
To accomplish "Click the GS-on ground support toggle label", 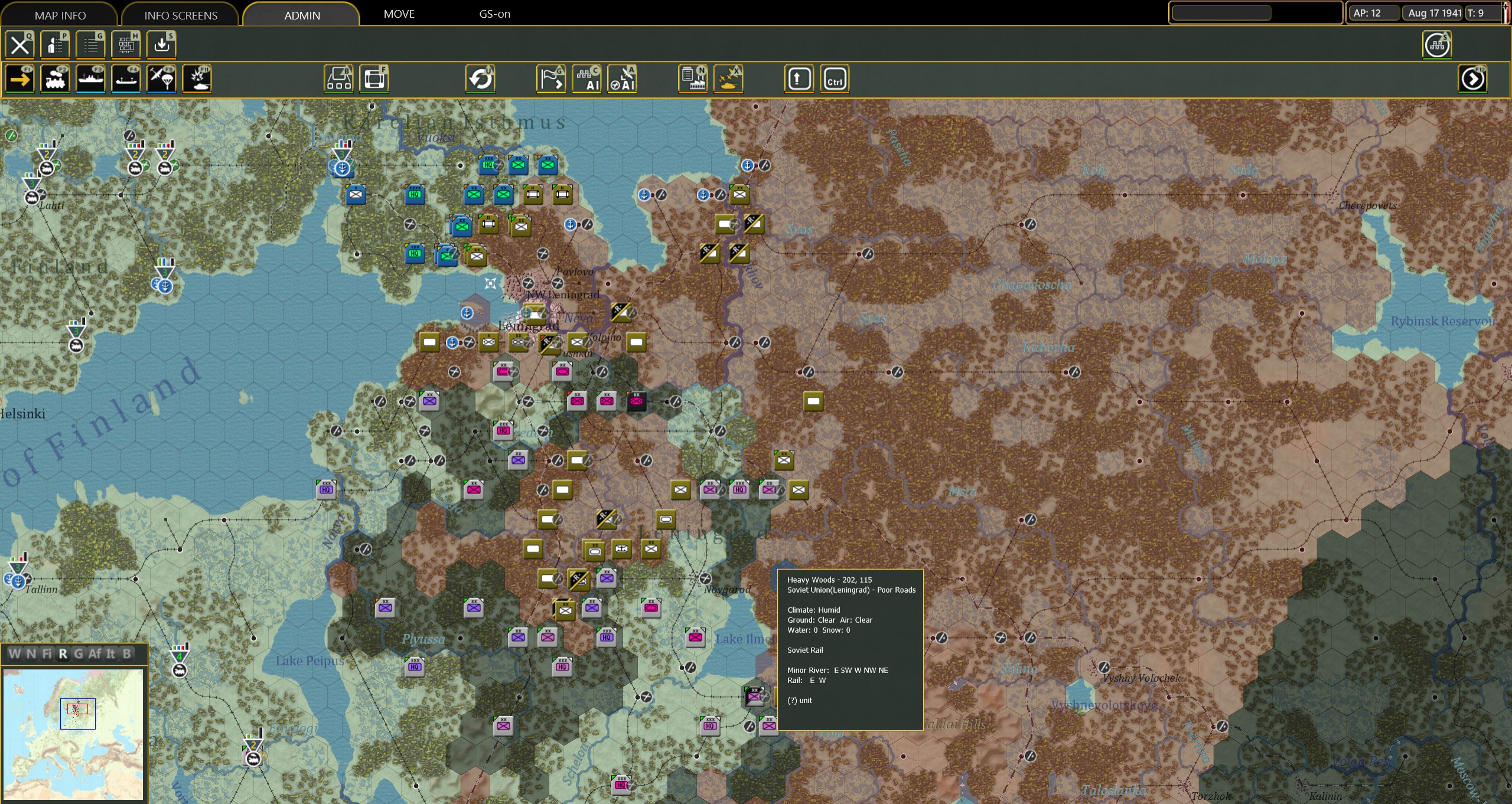I will [x=494, y=14].
